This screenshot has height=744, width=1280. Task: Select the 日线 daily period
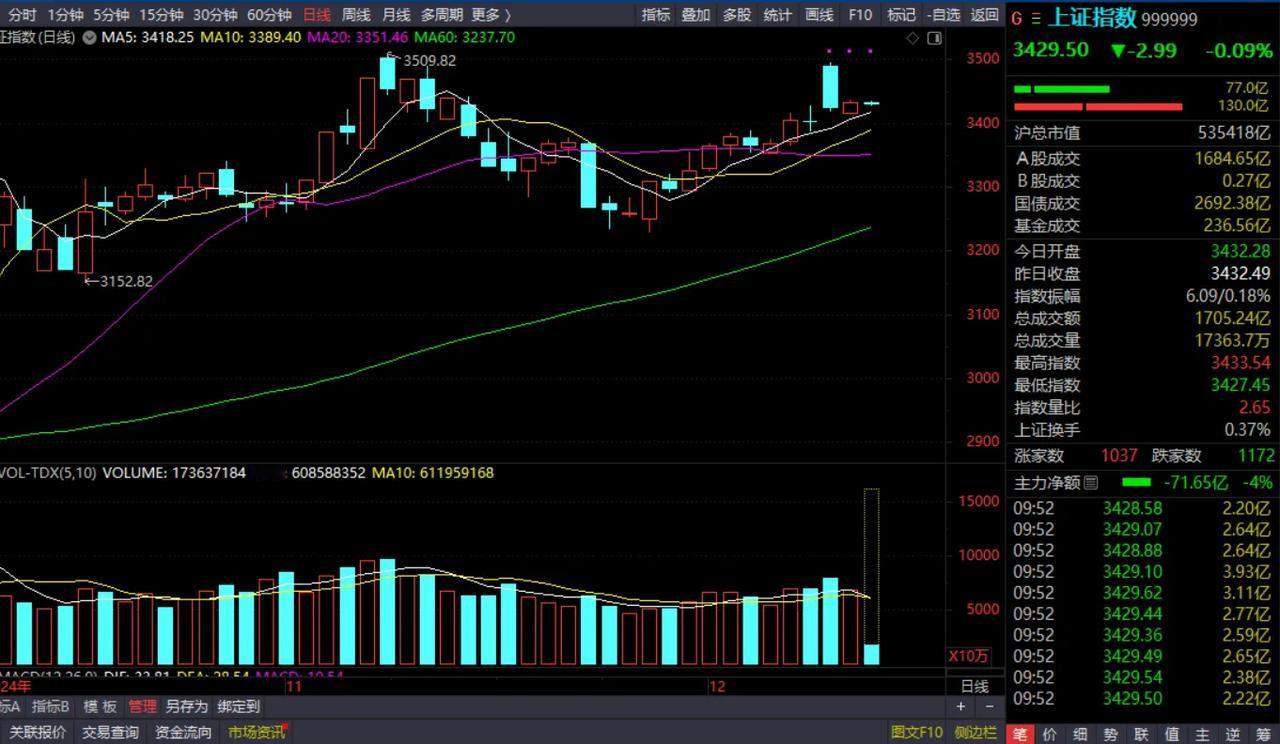(316, 14)
